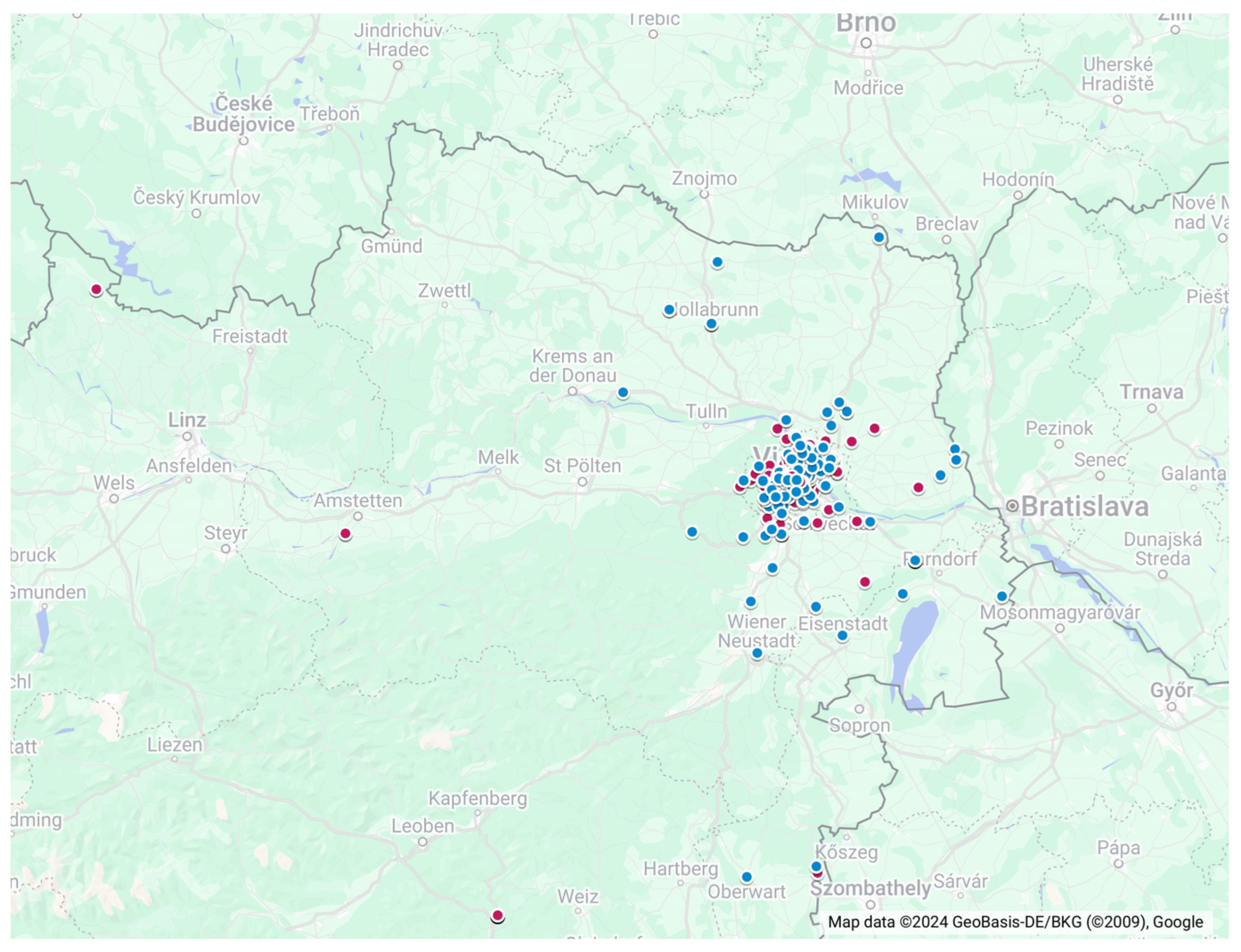Click the blue marker above the red one near Kőszeg
Screen dimensions: 1241x952
pos(816,866)
